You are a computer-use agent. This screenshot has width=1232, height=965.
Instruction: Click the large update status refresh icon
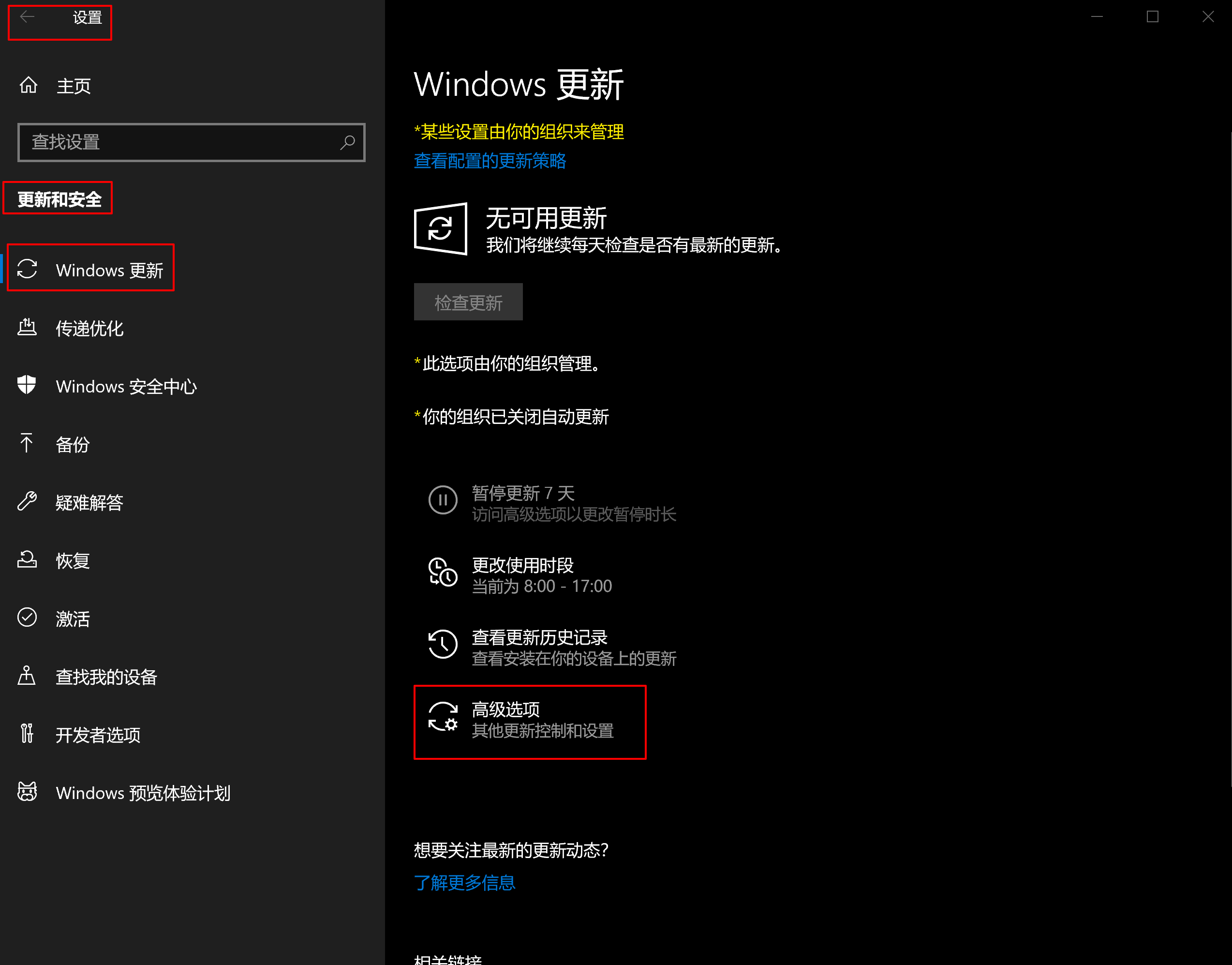pyautogui.click(x=441, y=229)
